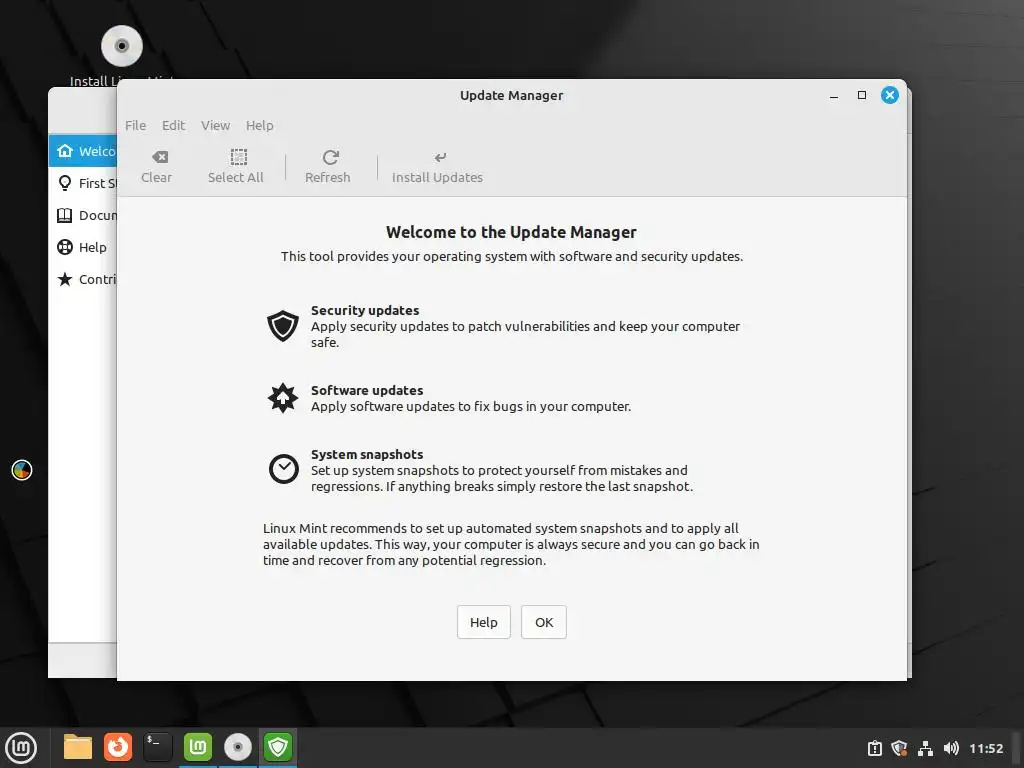Screen dimensions: 1024x768
Task: Launch the Terminal from the panel
Action: point(158,748)
